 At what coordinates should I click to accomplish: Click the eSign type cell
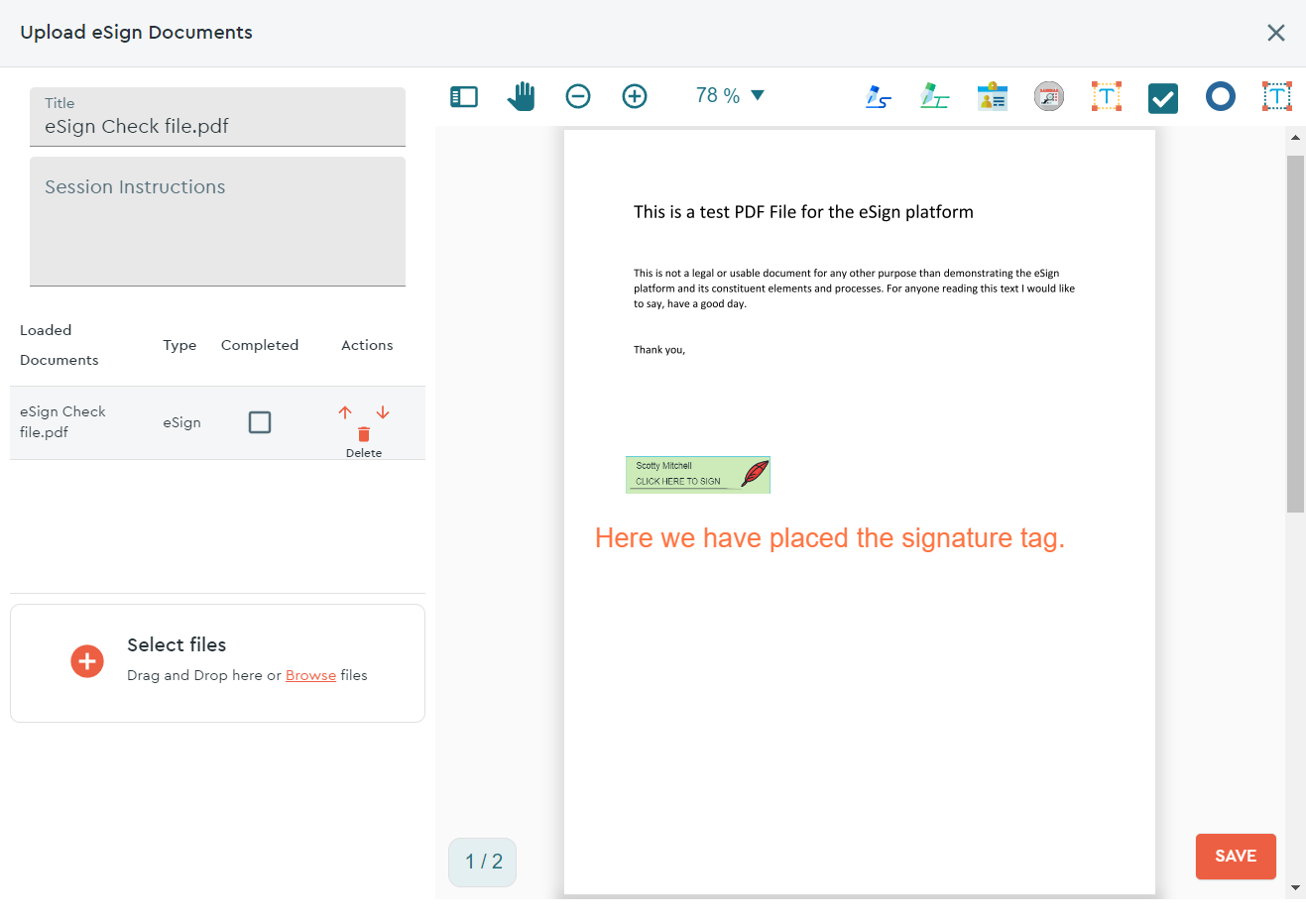click(181, 422)
